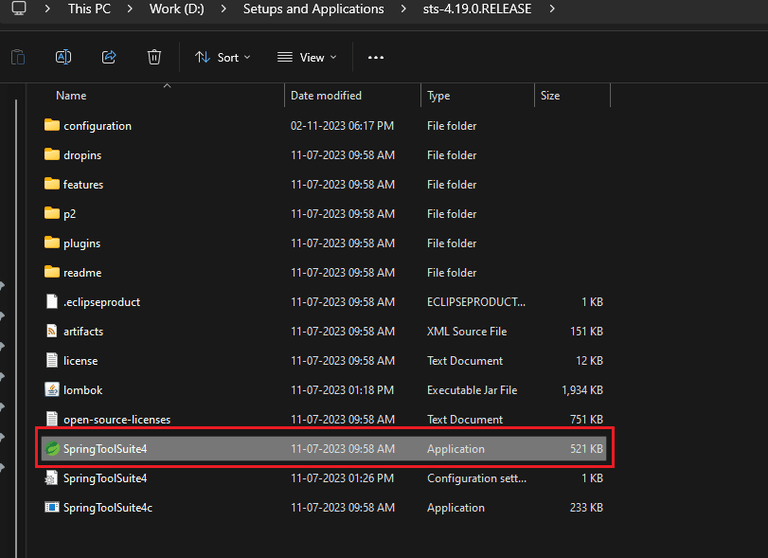The width and height of the screenshot is (768, 558).
Task: Click the 1,934 KB size cell
Action: [582, 390]
